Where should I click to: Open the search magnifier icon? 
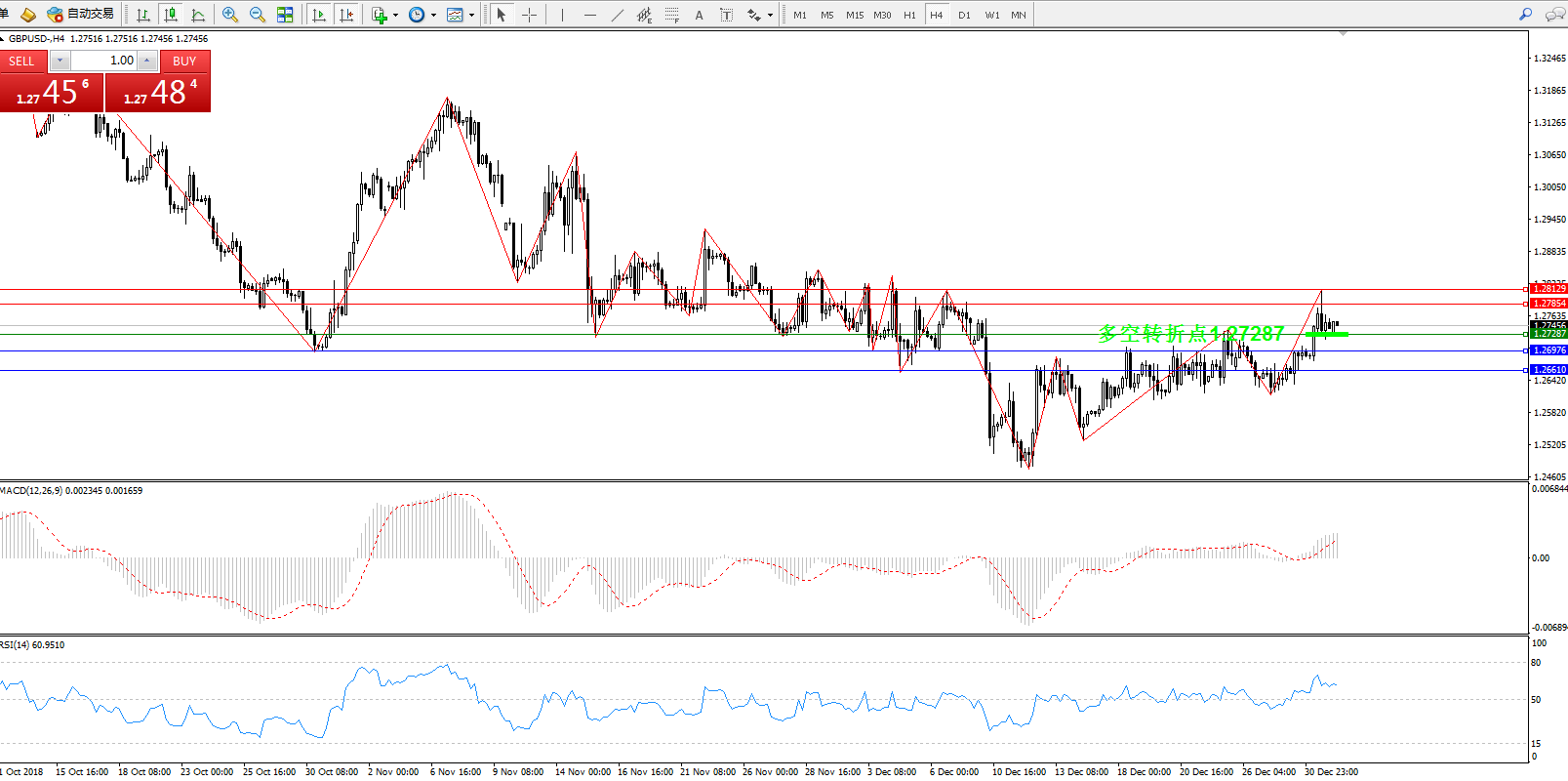[x=1525, y=15]
